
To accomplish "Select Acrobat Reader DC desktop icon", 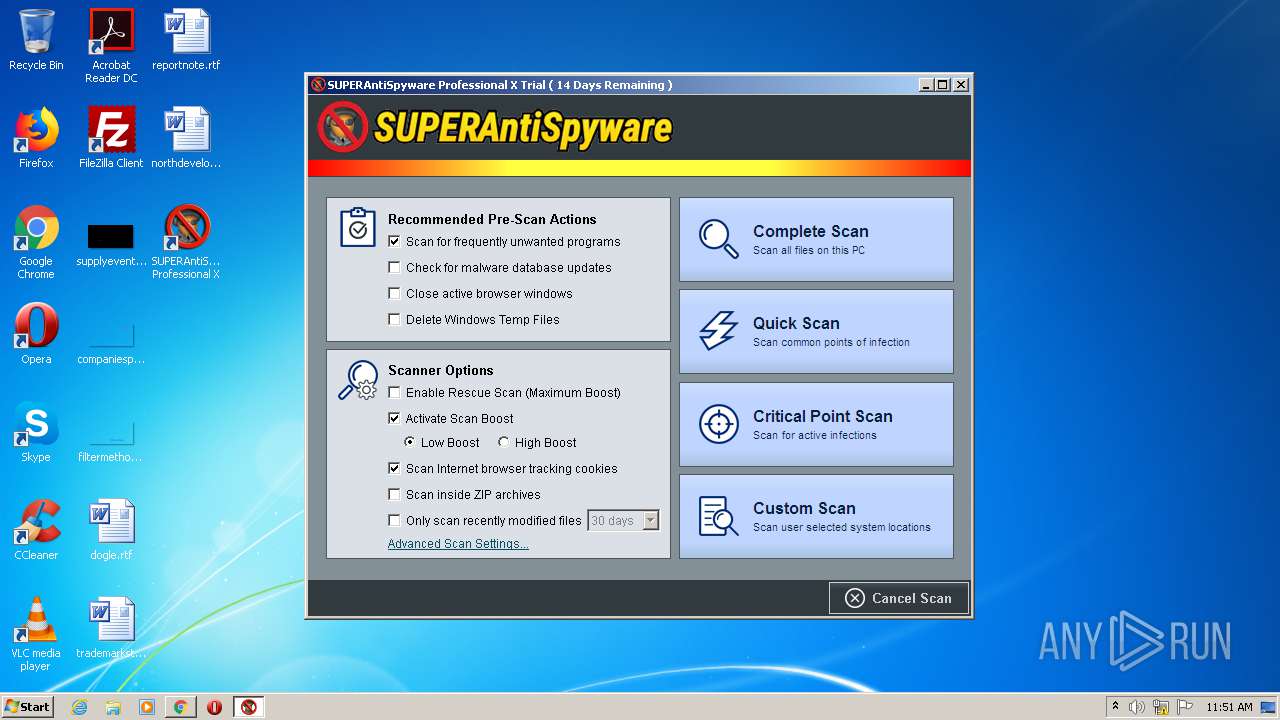I will click(x=111, y=46).
